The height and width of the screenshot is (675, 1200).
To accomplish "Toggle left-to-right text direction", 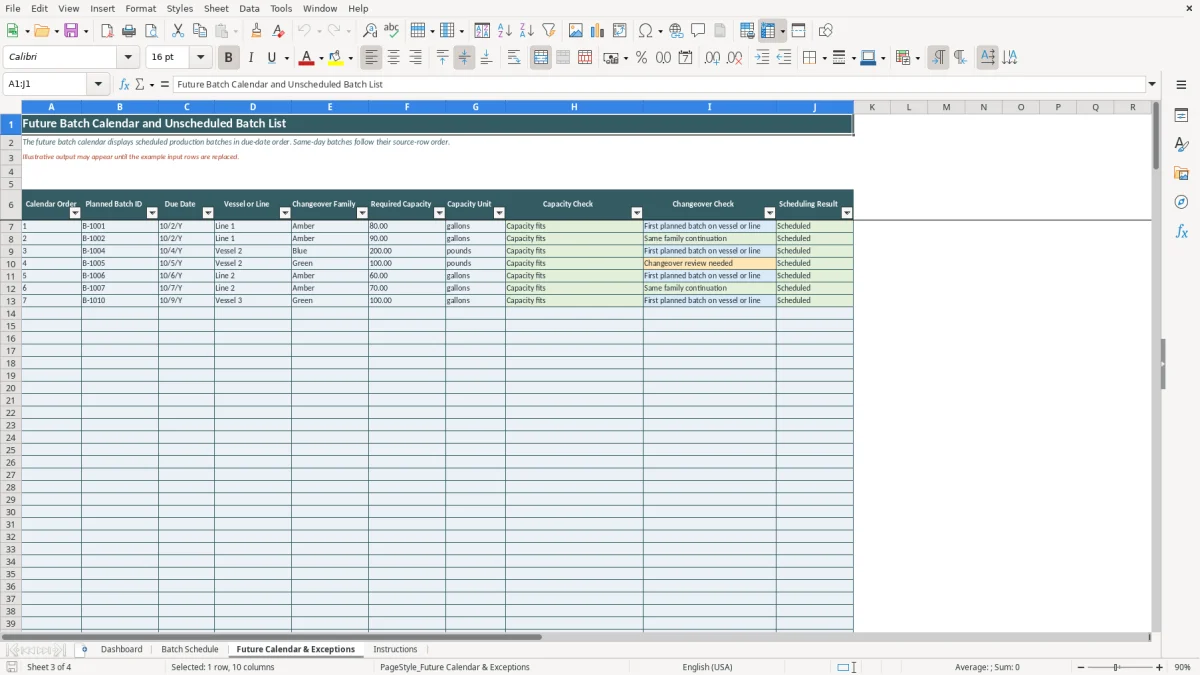I will (x=938, y=58).
